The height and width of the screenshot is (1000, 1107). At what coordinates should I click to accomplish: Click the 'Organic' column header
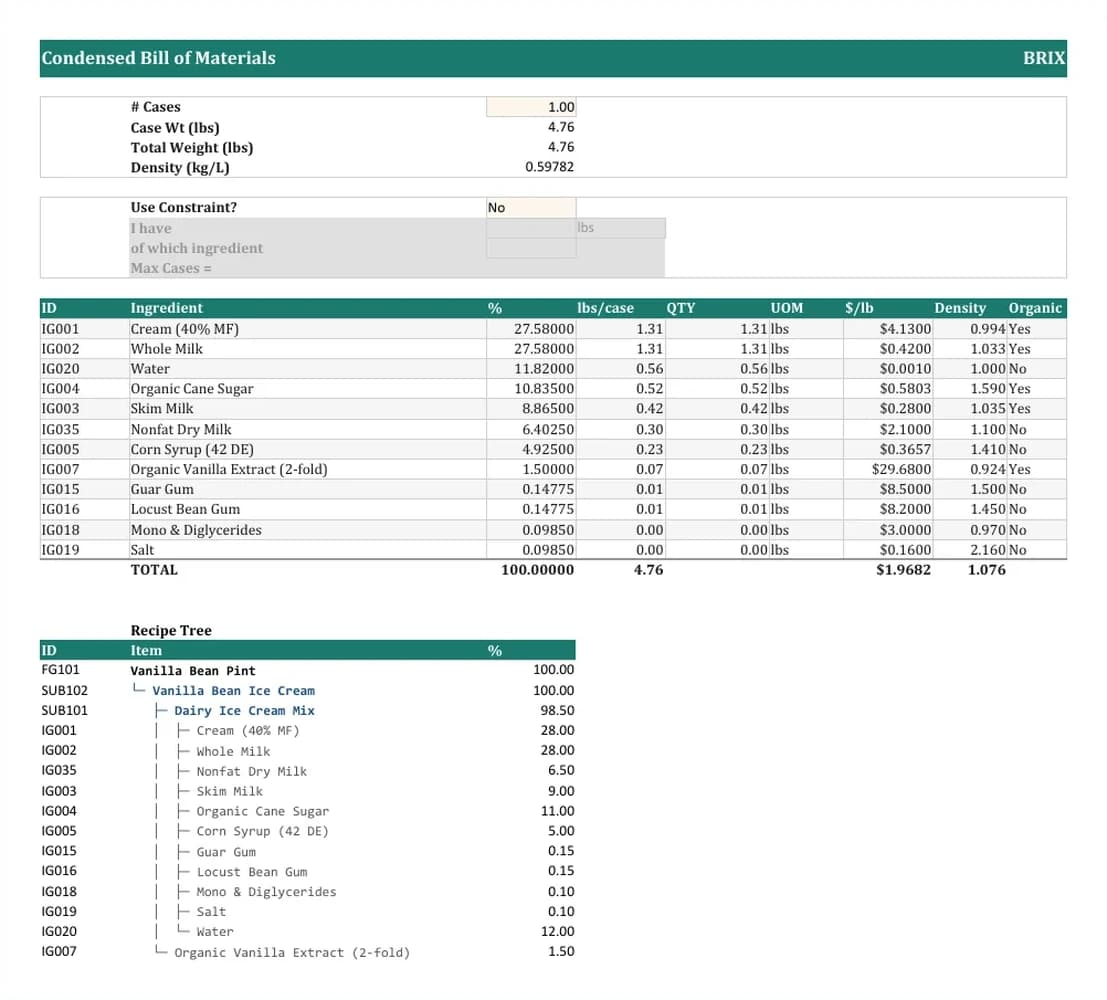1035,308
